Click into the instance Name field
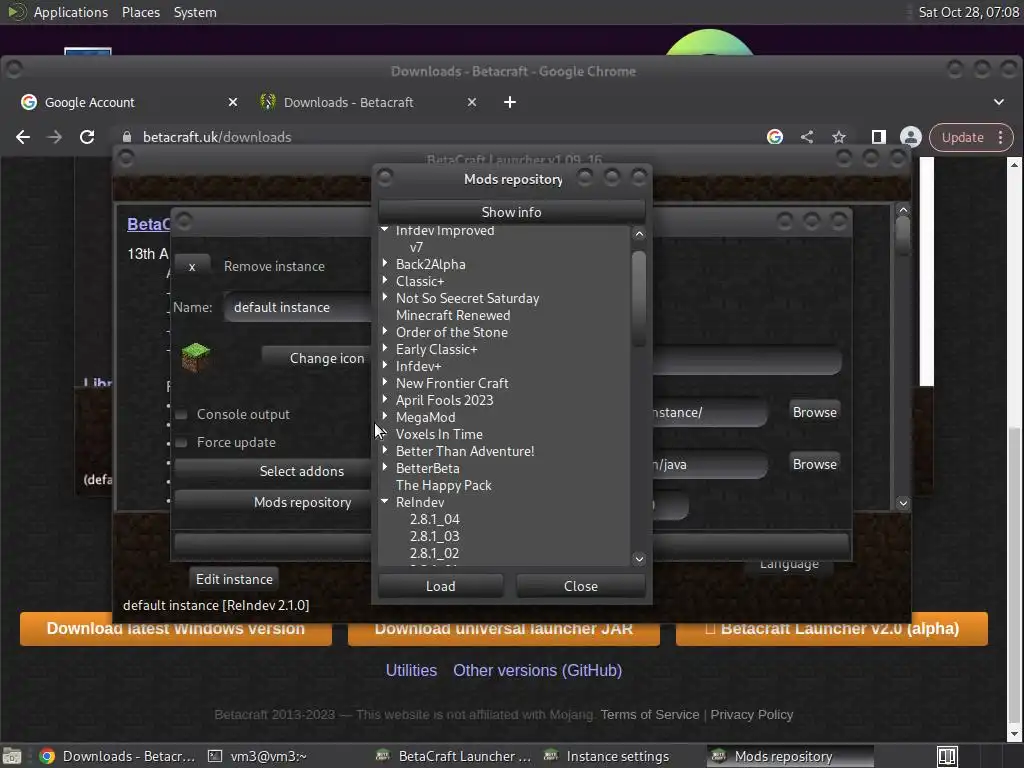This screenshot has width=1024, height=768. click(x=298, y=308)
